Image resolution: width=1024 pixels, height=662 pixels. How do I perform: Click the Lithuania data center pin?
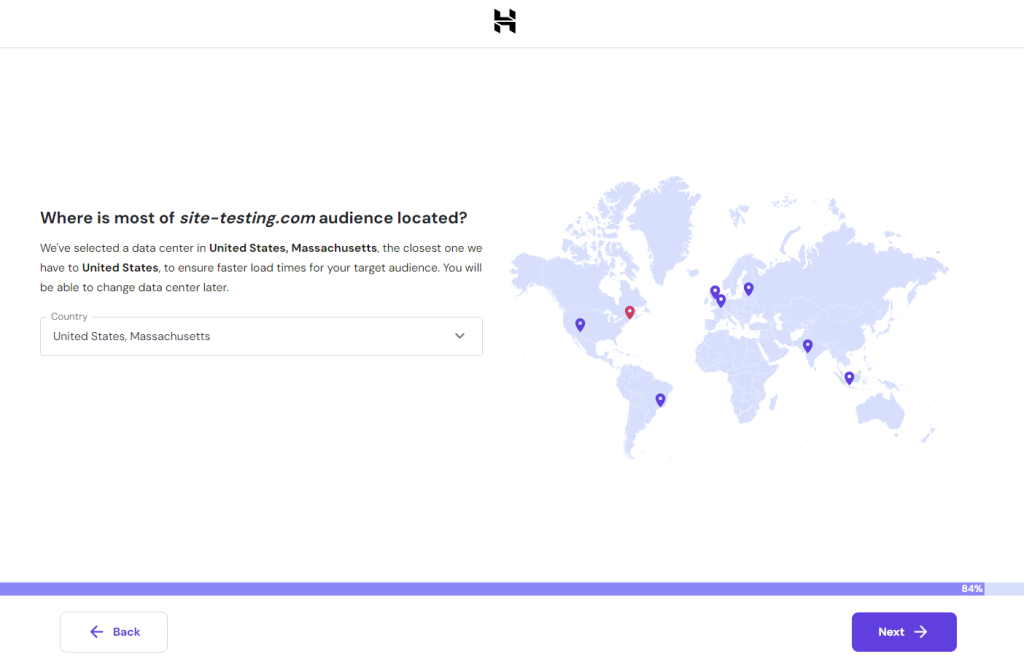(748, 287)
